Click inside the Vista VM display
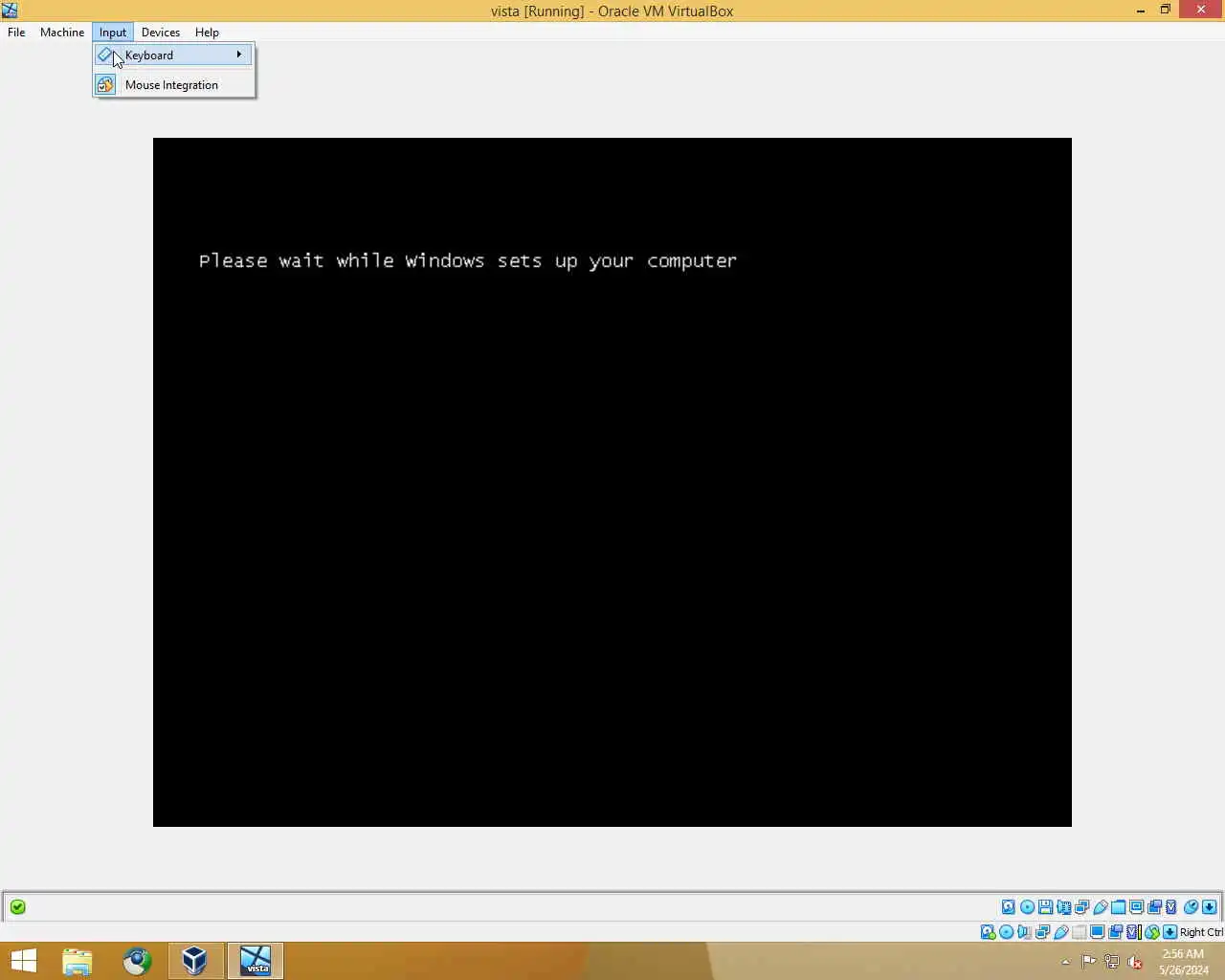This screenshot has height=980, width=1225. pos(612,482)
